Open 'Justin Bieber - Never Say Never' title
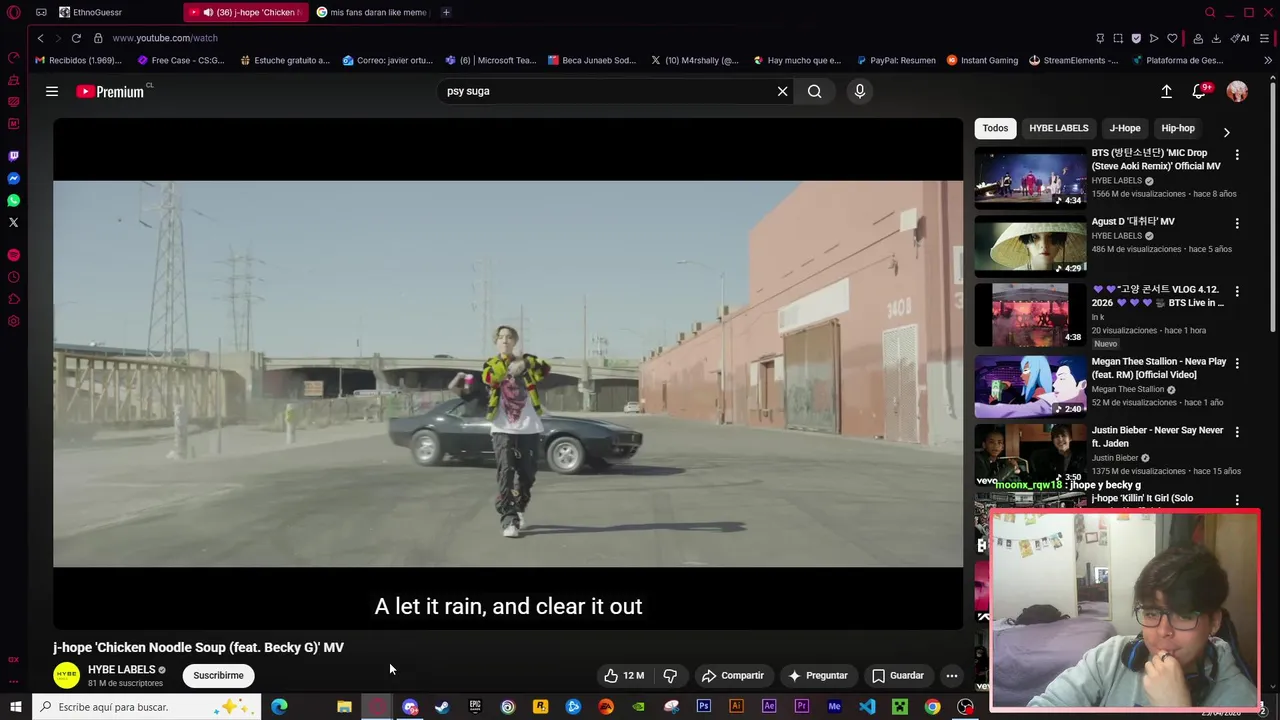This screenshot has width=1280, height=720. click(1157, 436)
